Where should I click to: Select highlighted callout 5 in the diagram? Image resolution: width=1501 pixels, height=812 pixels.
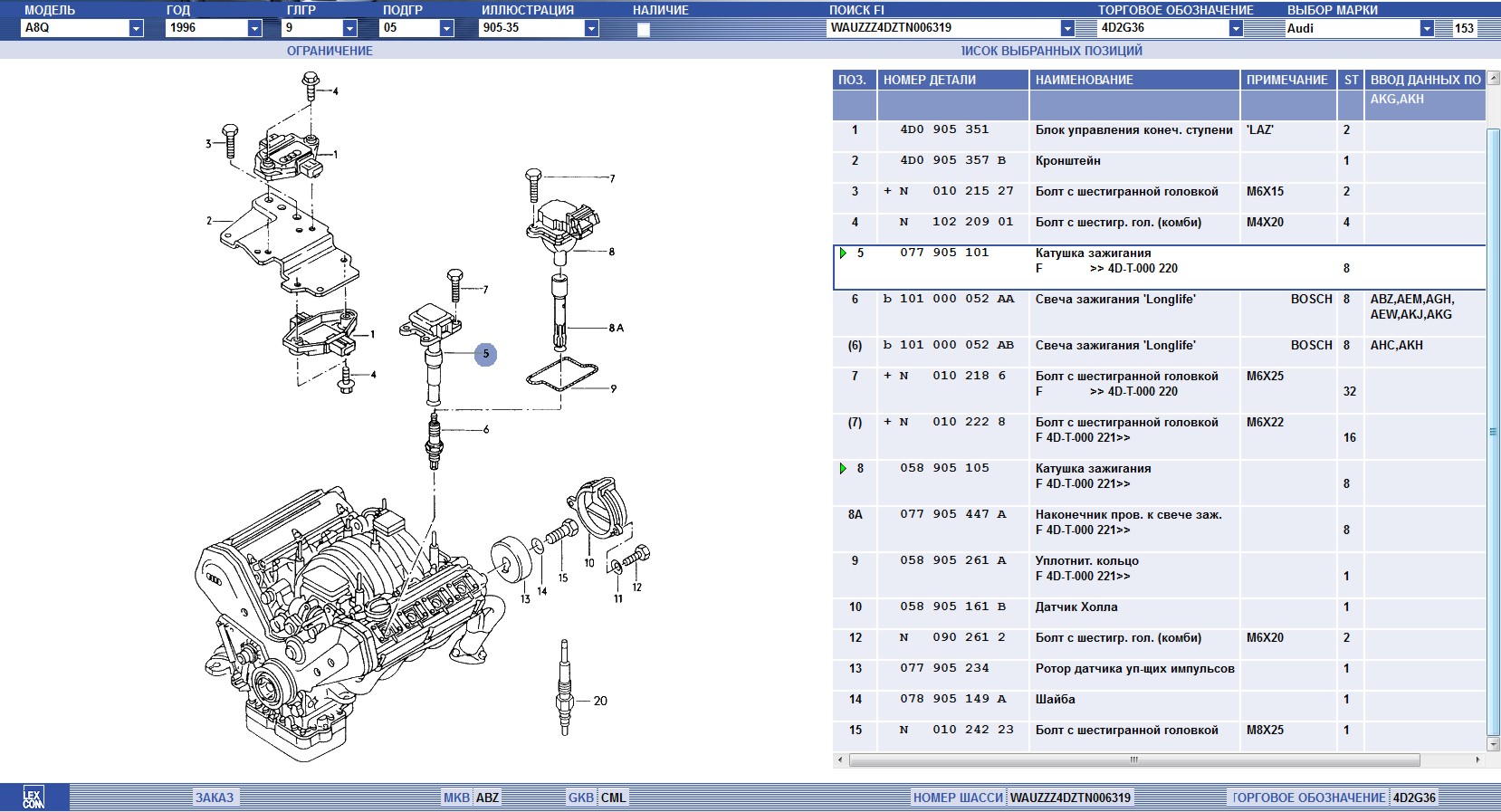(x=485, y=354)
